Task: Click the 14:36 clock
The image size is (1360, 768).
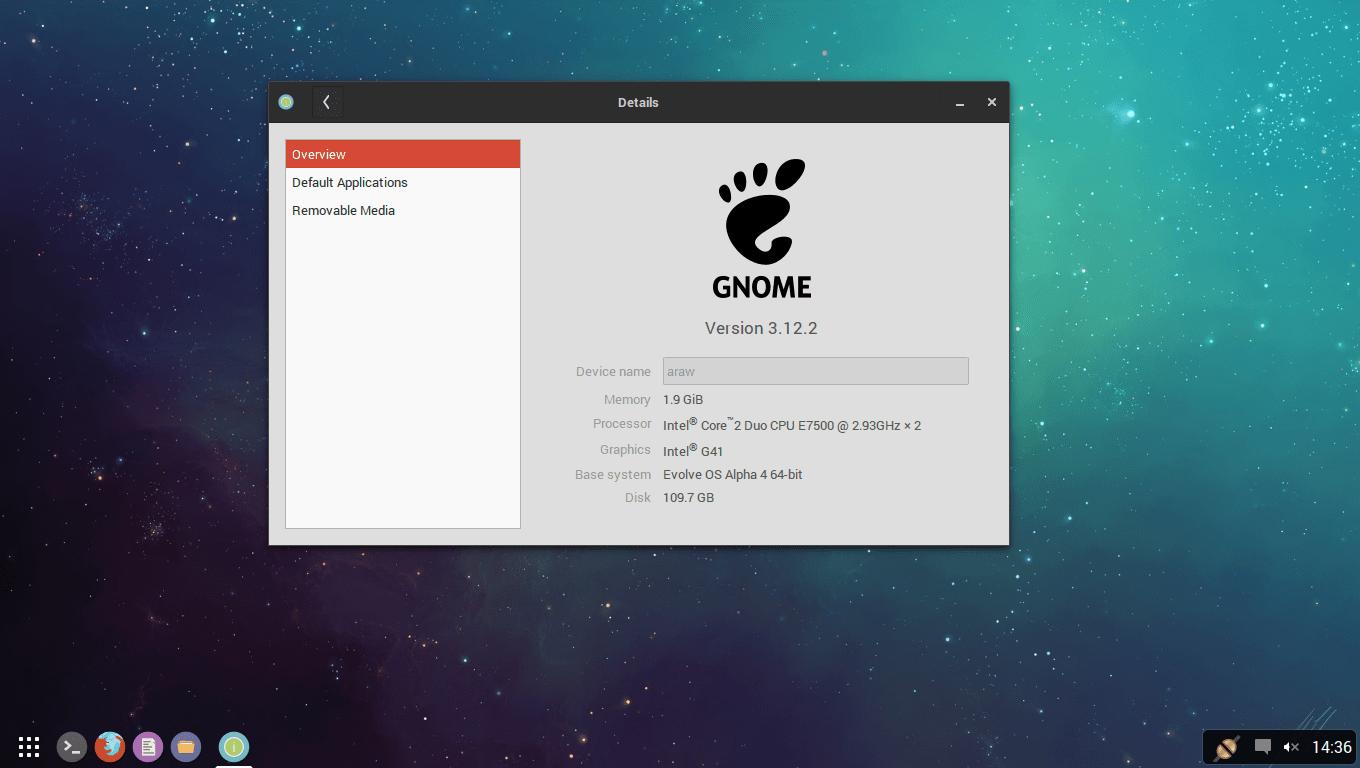Action: (1332, 747)
